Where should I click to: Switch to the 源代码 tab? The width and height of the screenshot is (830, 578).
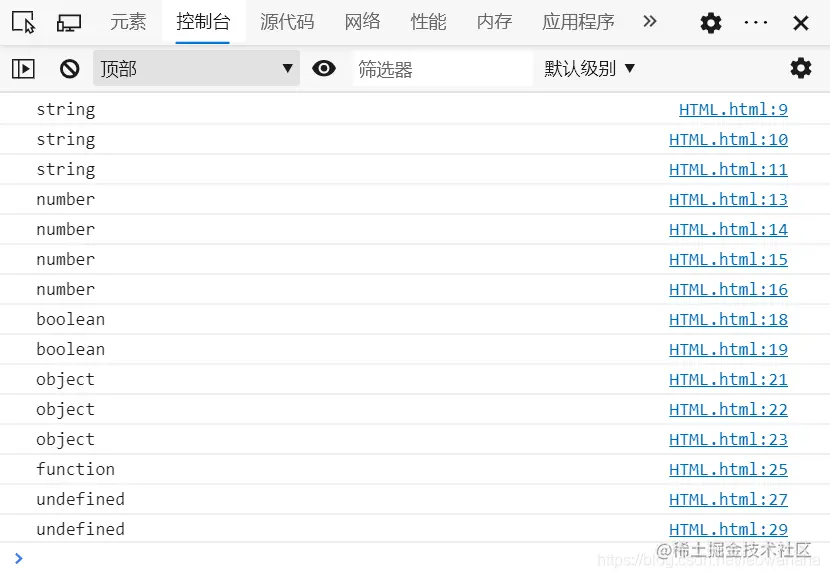tap(287, 22)
